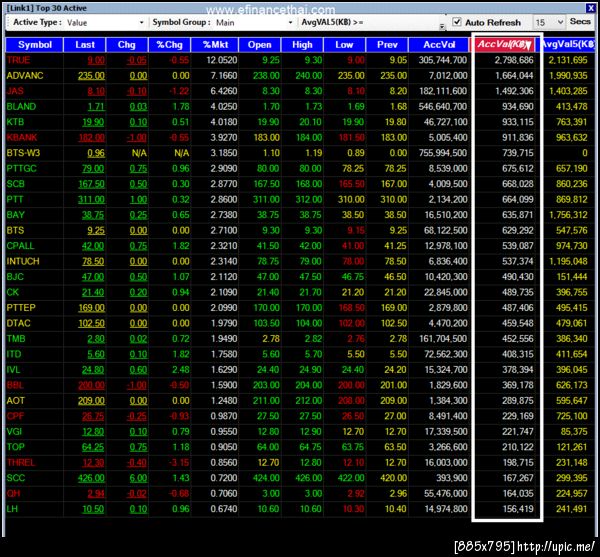Viewport: 600px width, 557px height.
Task: Select the CPALL symbol
Action: [x=20, y=246]
